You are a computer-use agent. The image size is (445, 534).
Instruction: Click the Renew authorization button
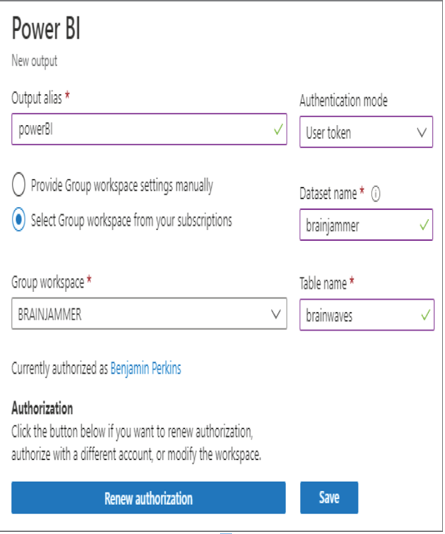coord(148,498)
